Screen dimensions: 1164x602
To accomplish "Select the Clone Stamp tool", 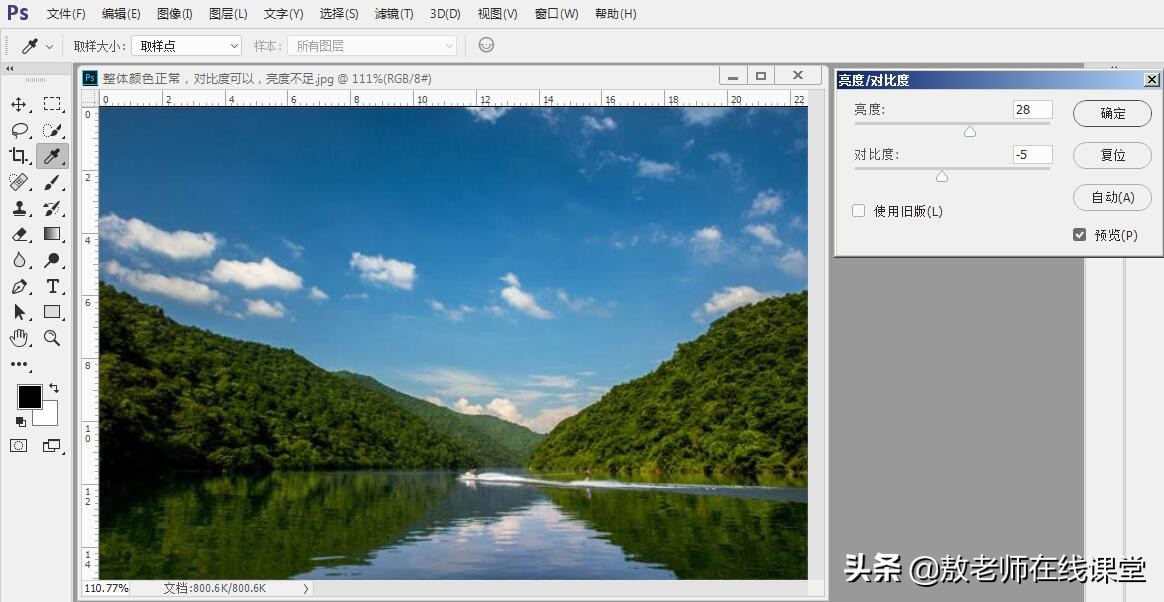I will (19, 208).
